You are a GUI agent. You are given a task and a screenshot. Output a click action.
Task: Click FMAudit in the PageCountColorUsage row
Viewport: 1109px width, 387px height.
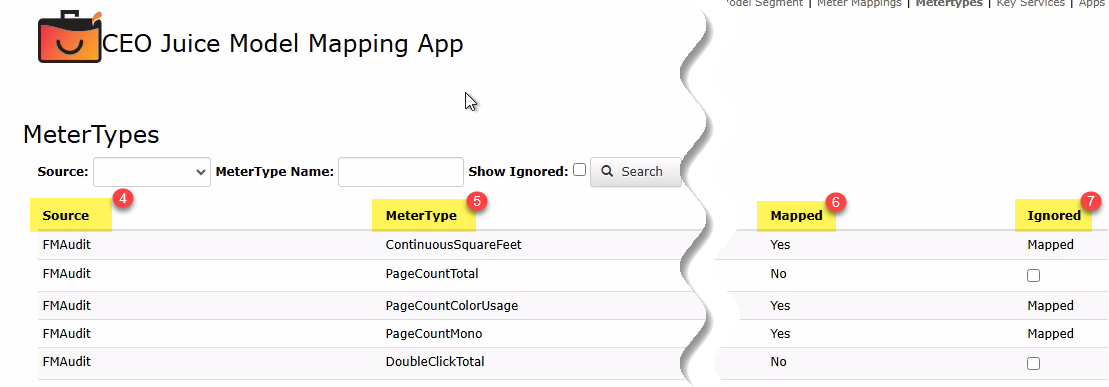click(x=66, y=306)
